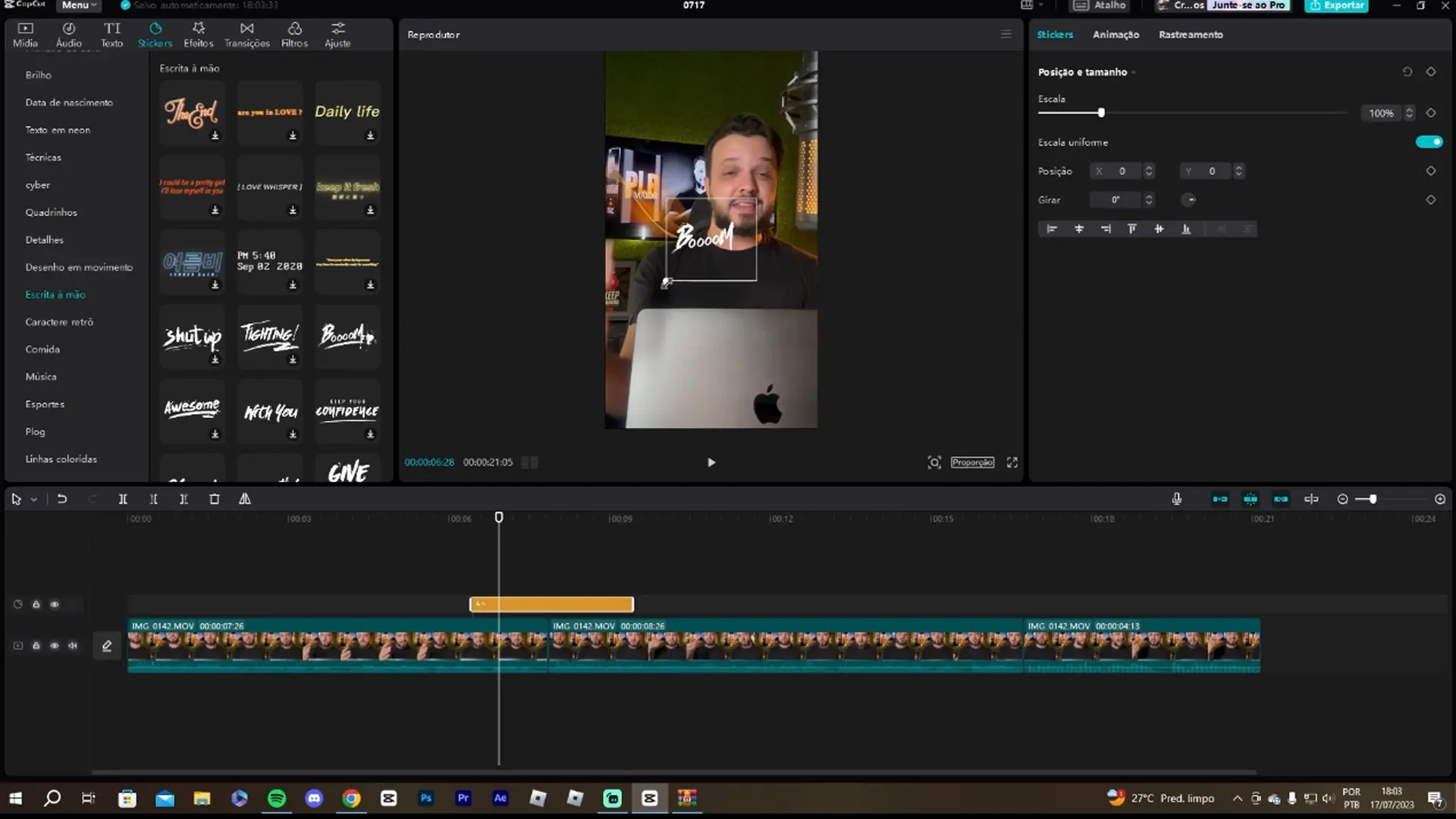Click the split clip tool in timeline toolbar

point(123,499)
